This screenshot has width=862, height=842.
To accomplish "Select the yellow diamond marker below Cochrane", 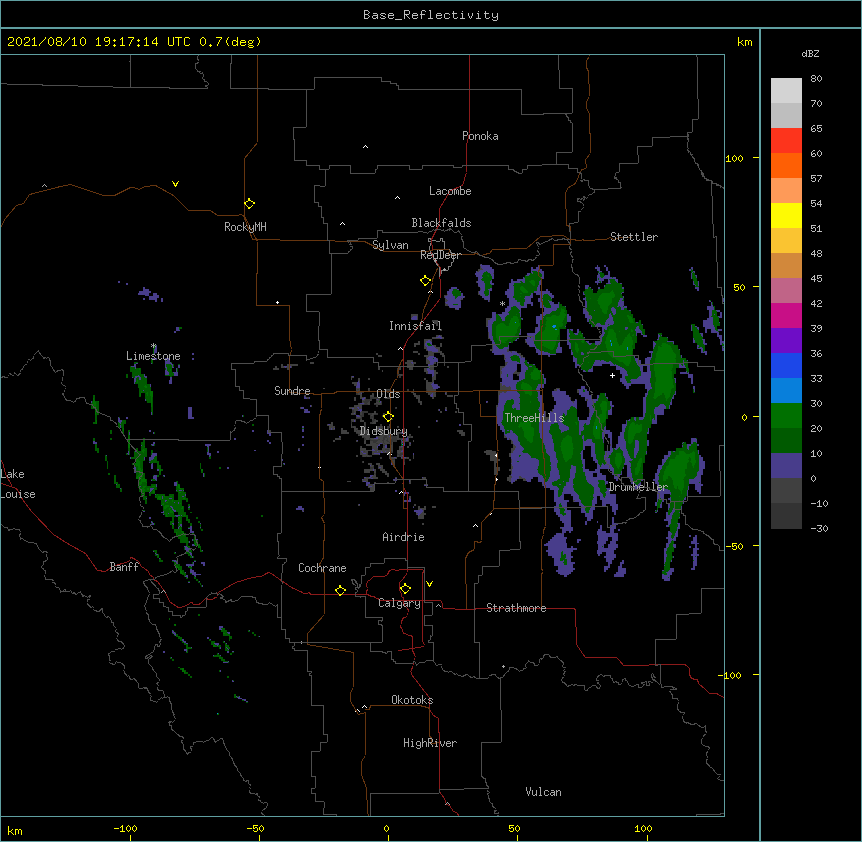I will point(340,590).
